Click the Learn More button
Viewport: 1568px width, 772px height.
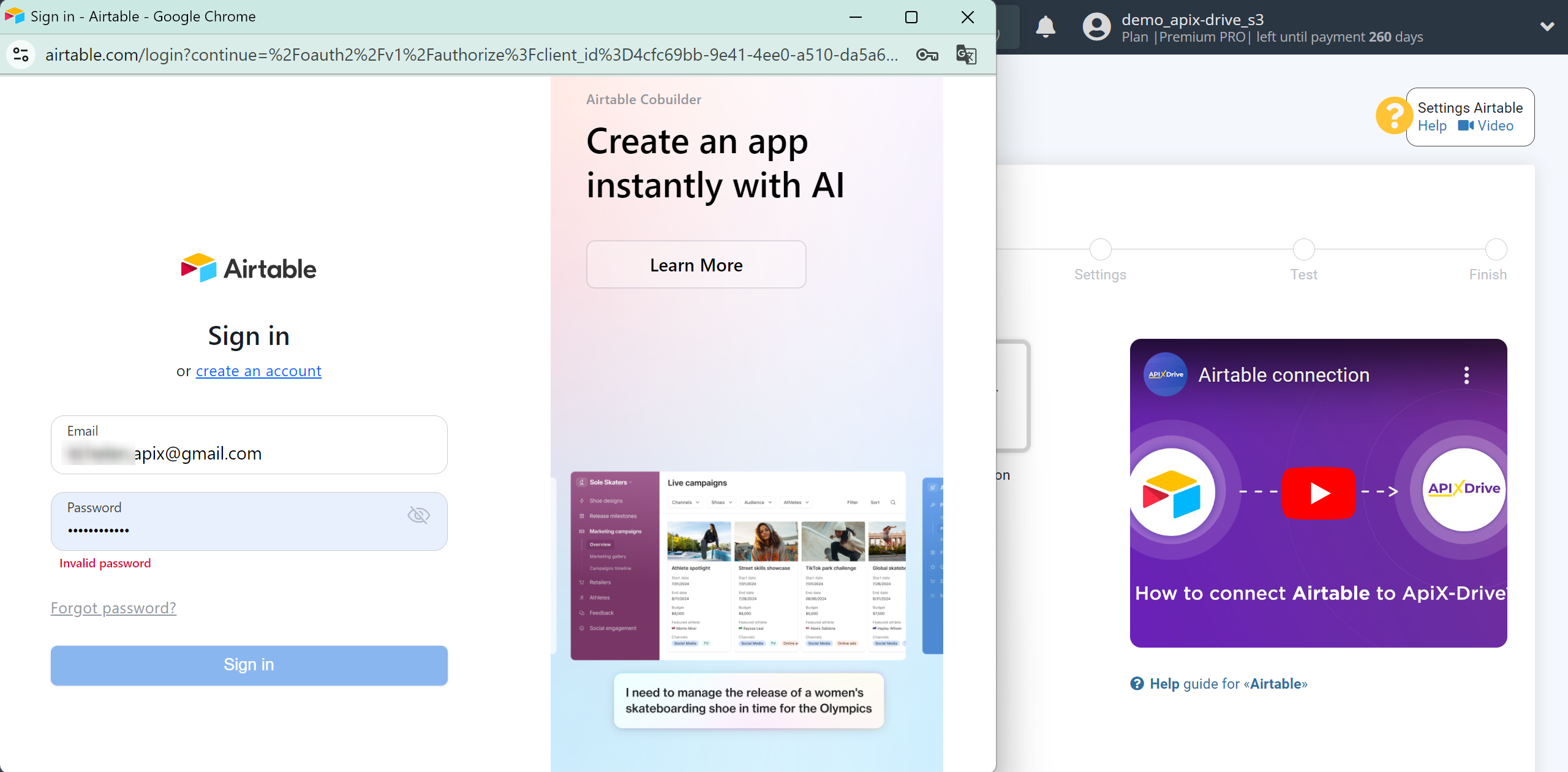696,265
